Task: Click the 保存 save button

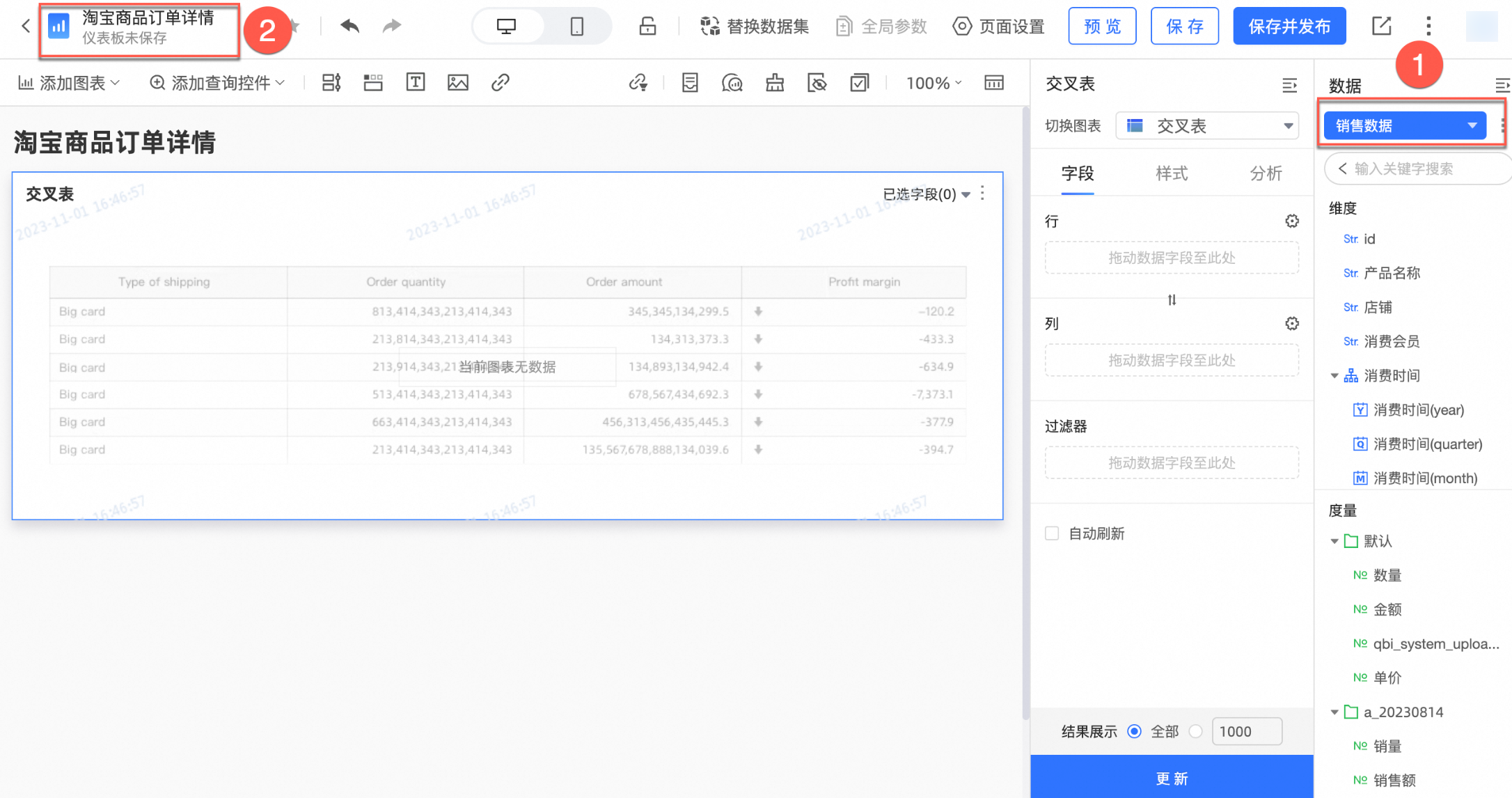Action: pyautogui.click(x=1184, y=26)
